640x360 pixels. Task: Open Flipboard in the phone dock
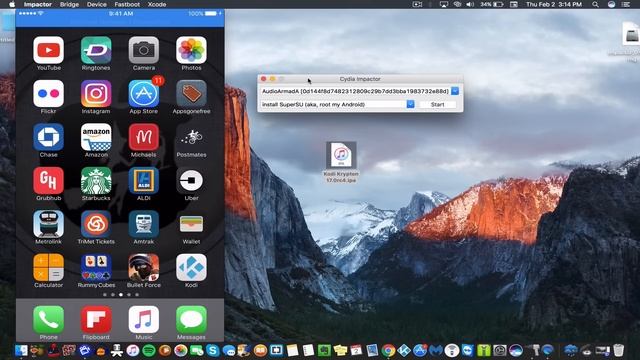96,320
